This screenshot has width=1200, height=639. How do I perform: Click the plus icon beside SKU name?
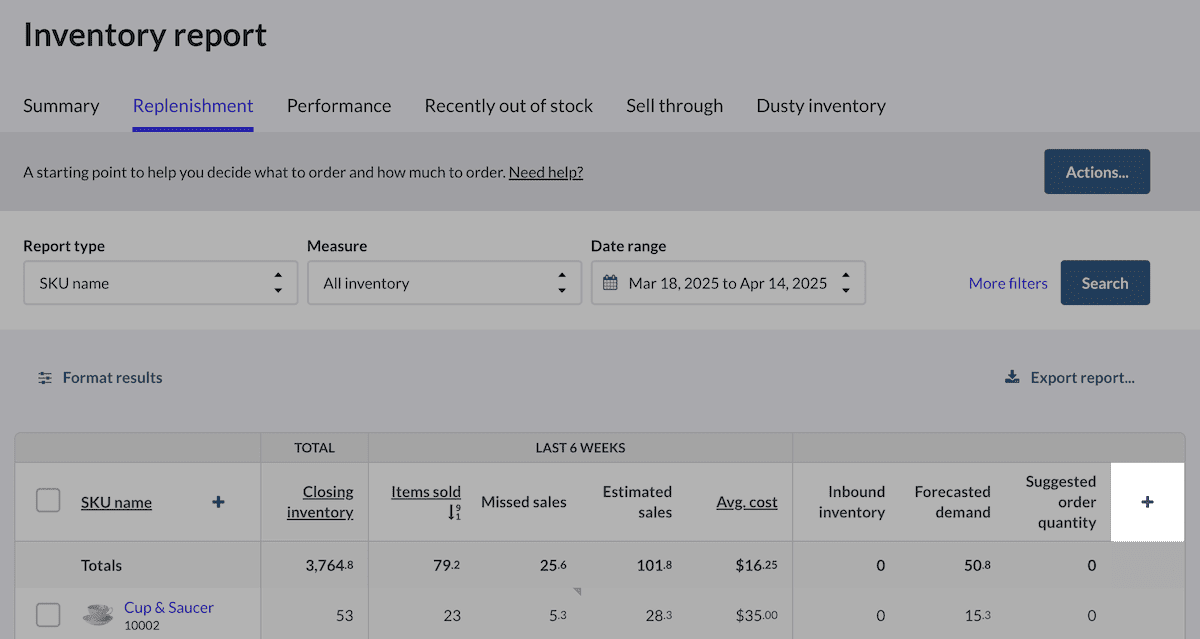pos(218,502)
